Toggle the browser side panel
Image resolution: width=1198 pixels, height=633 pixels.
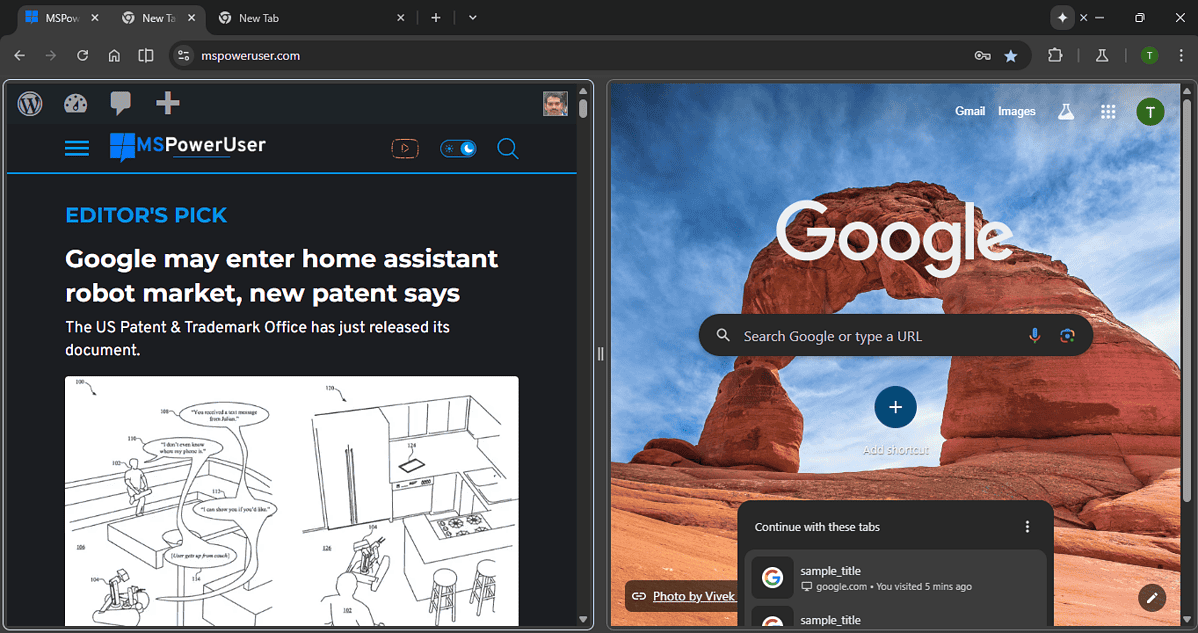coord(146,55)
